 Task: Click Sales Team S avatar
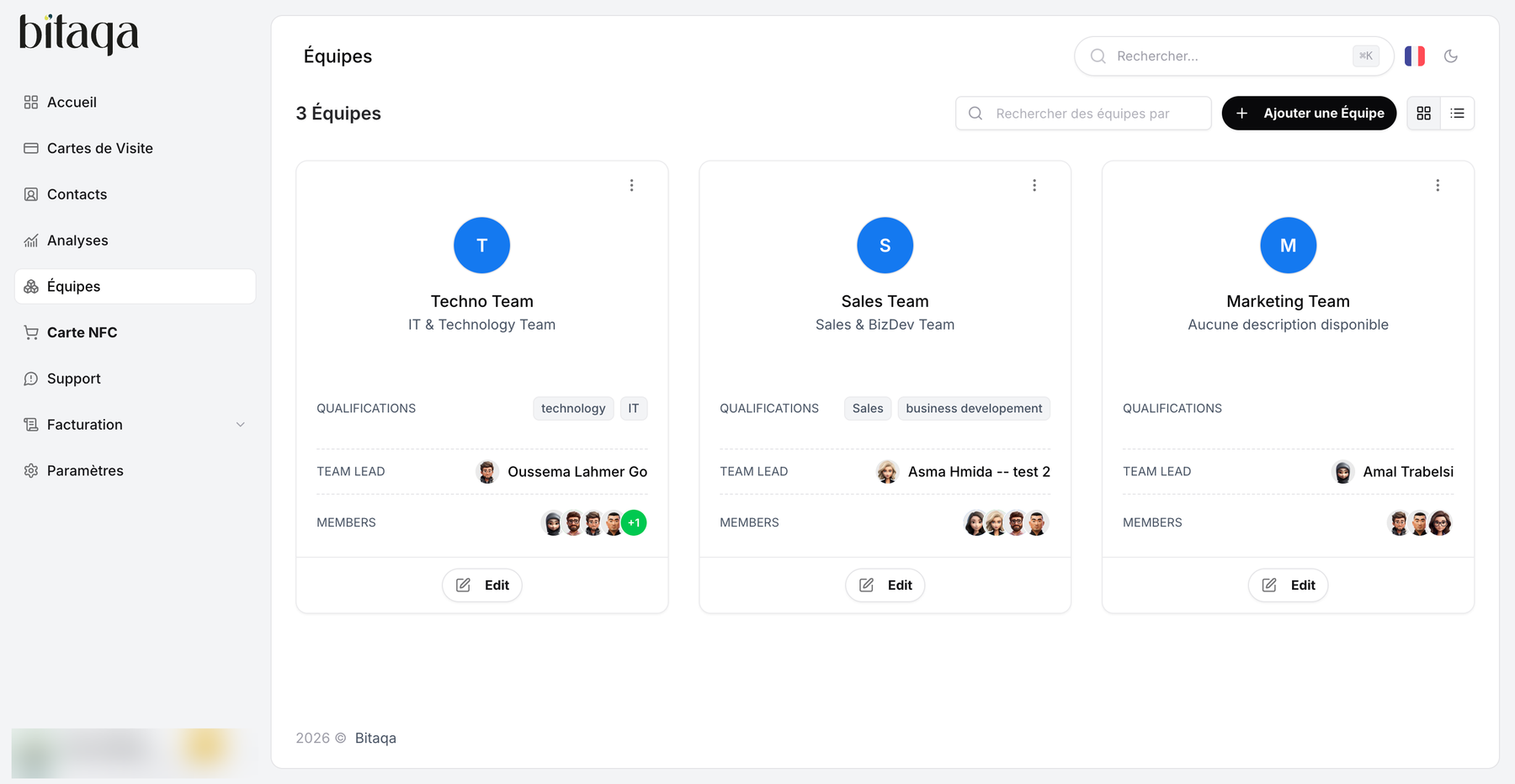click(x=885, y=246)
